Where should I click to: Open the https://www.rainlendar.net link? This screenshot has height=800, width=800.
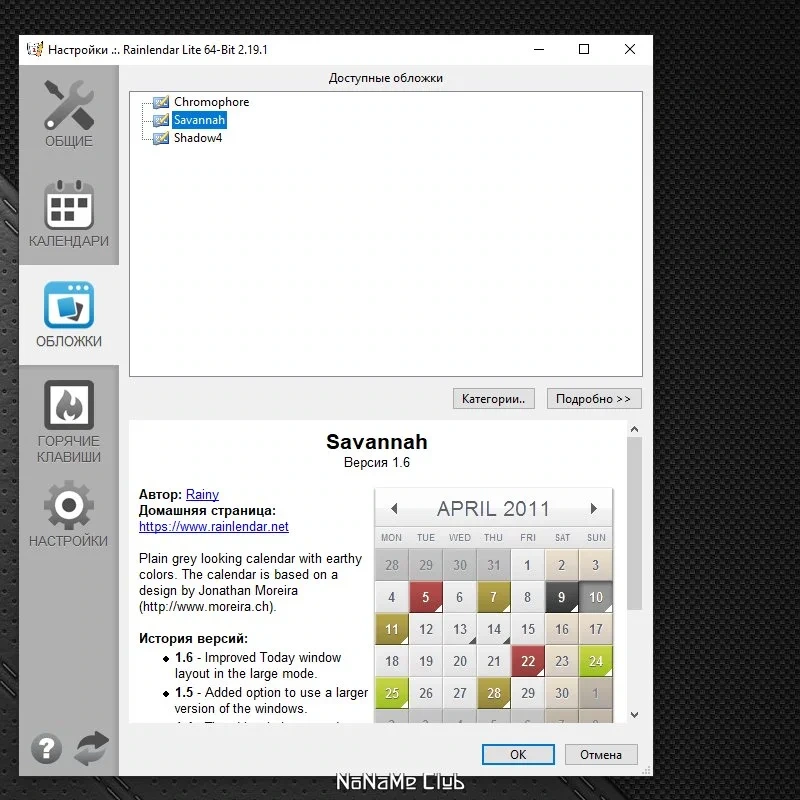tap(214, 527)
